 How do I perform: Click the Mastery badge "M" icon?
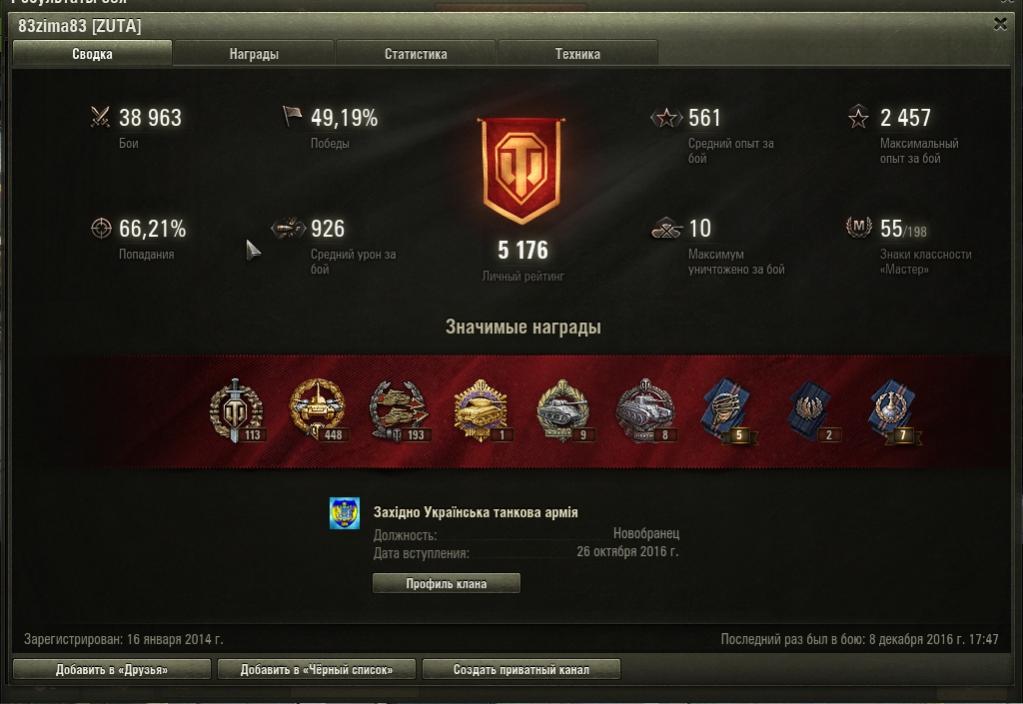[x=859, y=226]
